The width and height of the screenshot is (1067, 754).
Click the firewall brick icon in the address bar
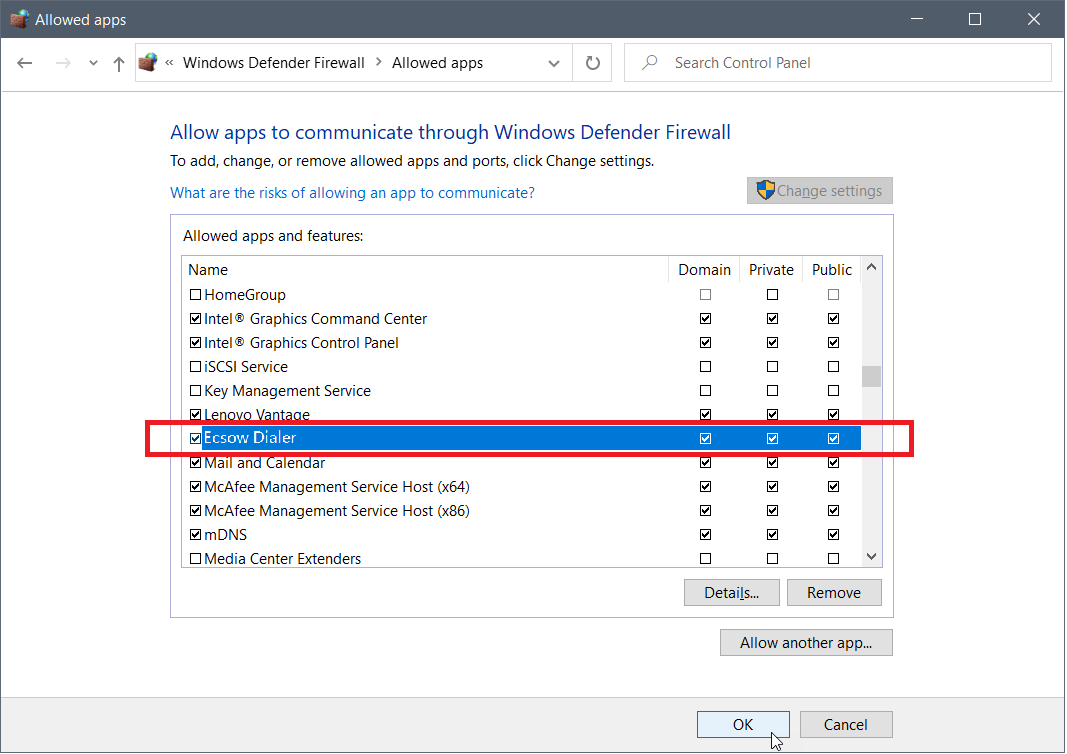click(148, 62)
